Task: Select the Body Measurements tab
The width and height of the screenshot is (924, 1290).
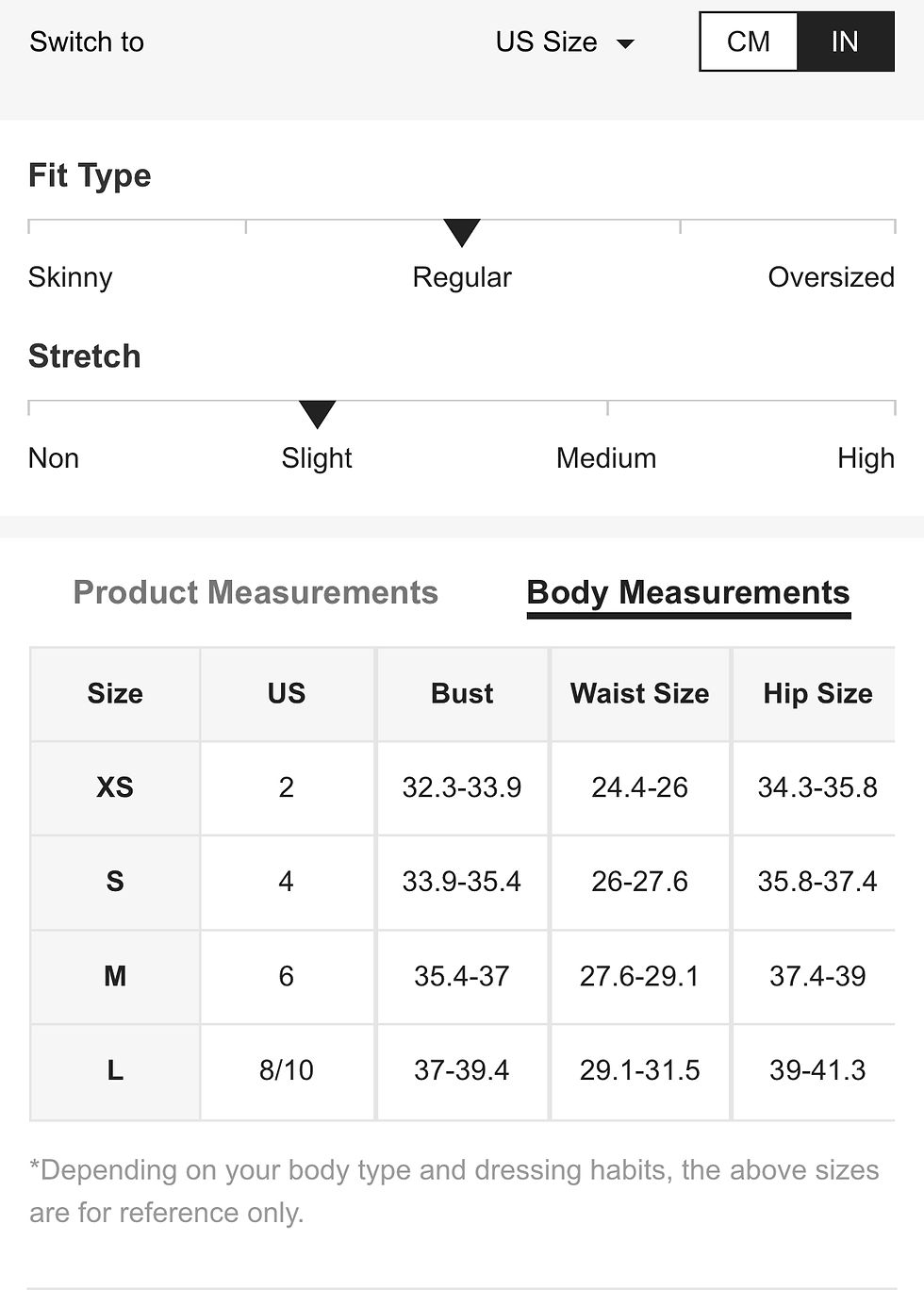Action: click(688, 593)
